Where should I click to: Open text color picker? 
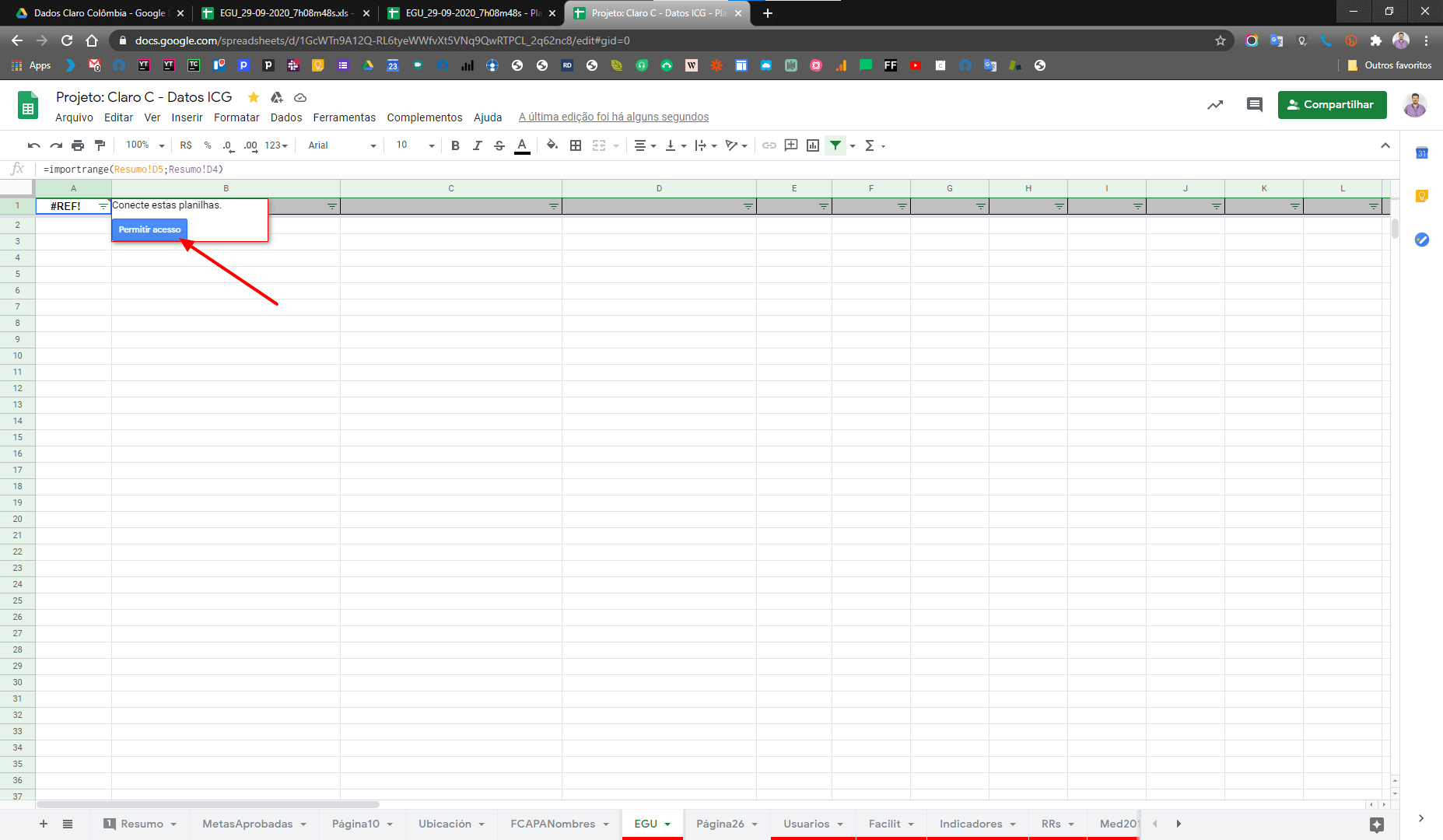click(522, 145)
